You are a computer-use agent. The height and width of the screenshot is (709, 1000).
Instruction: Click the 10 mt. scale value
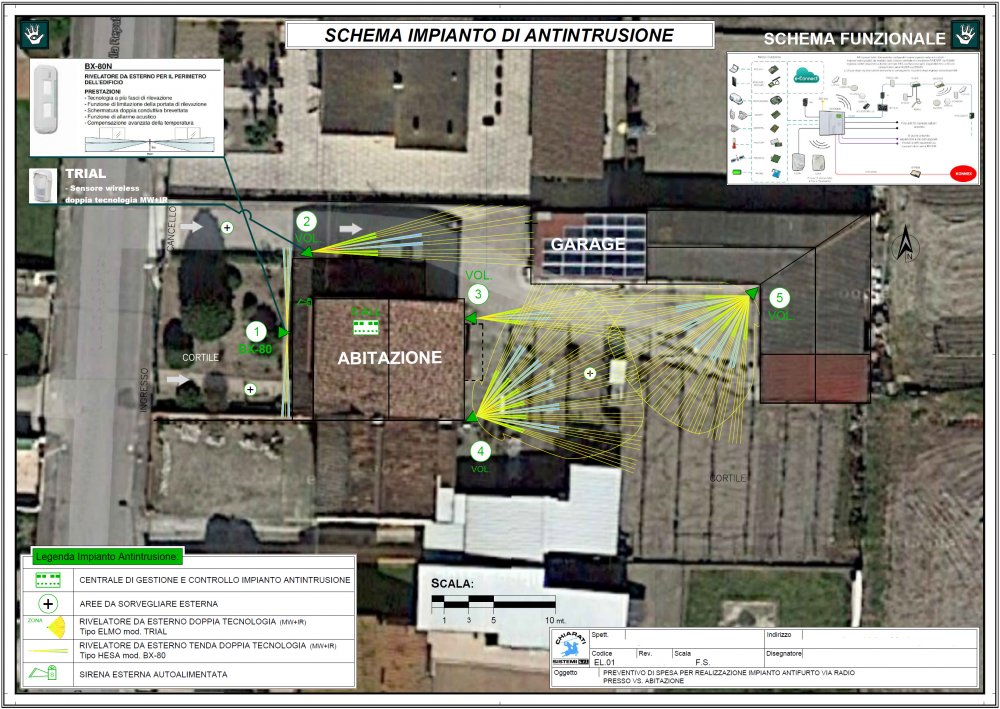tap(555, 620)
